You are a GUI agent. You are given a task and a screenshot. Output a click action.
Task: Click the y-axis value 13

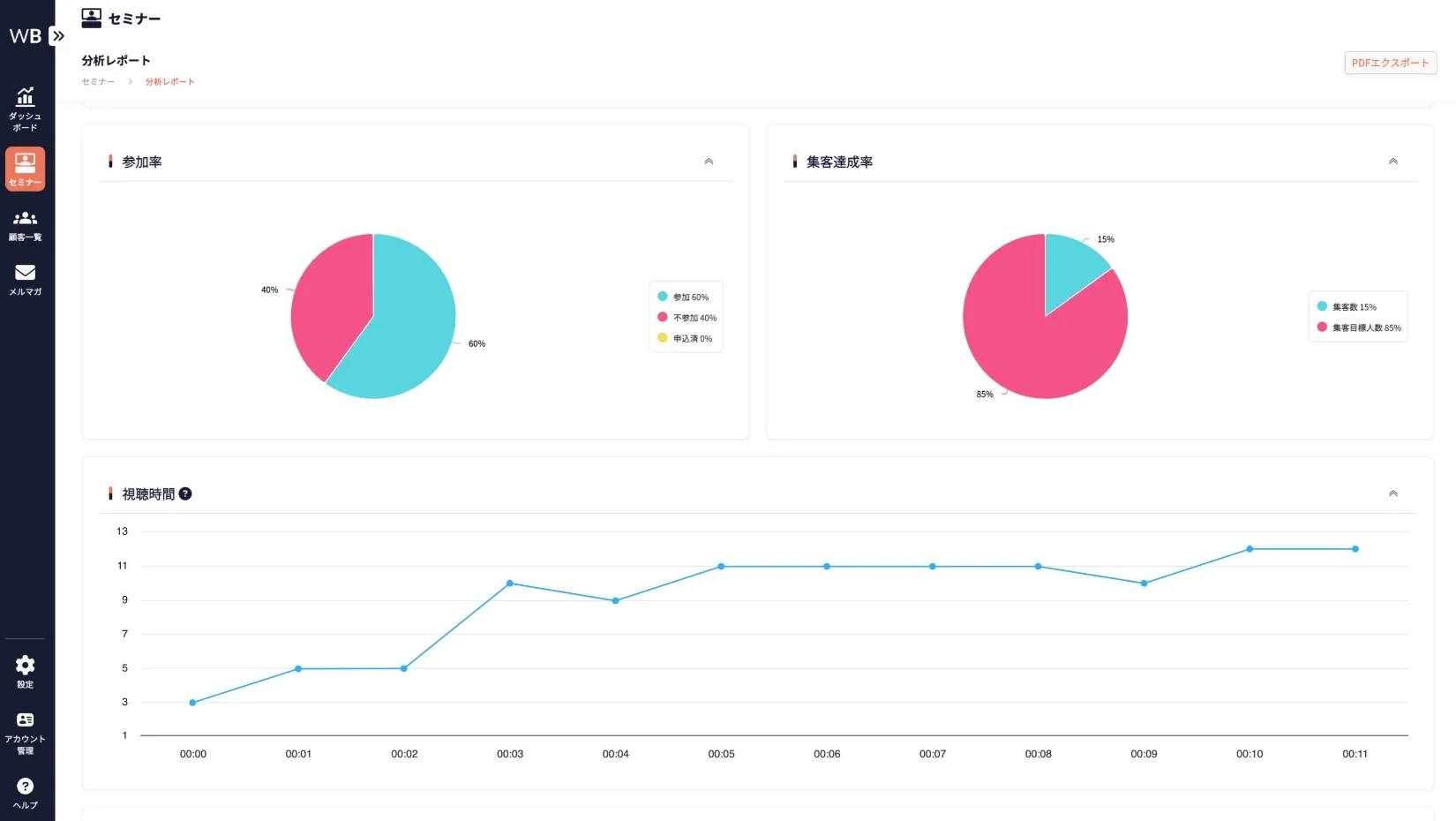tap(122, 531)
